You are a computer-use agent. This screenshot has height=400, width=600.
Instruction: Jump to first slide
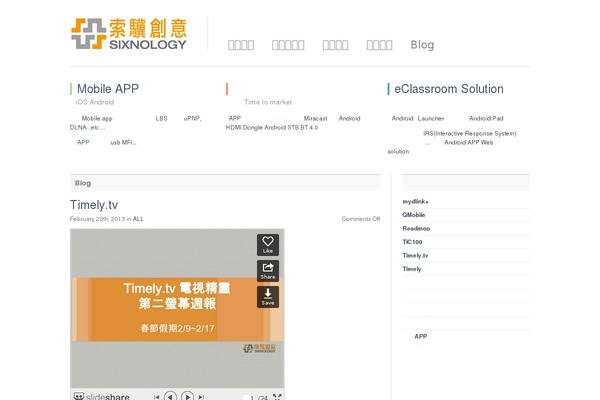tap(157, 397)
